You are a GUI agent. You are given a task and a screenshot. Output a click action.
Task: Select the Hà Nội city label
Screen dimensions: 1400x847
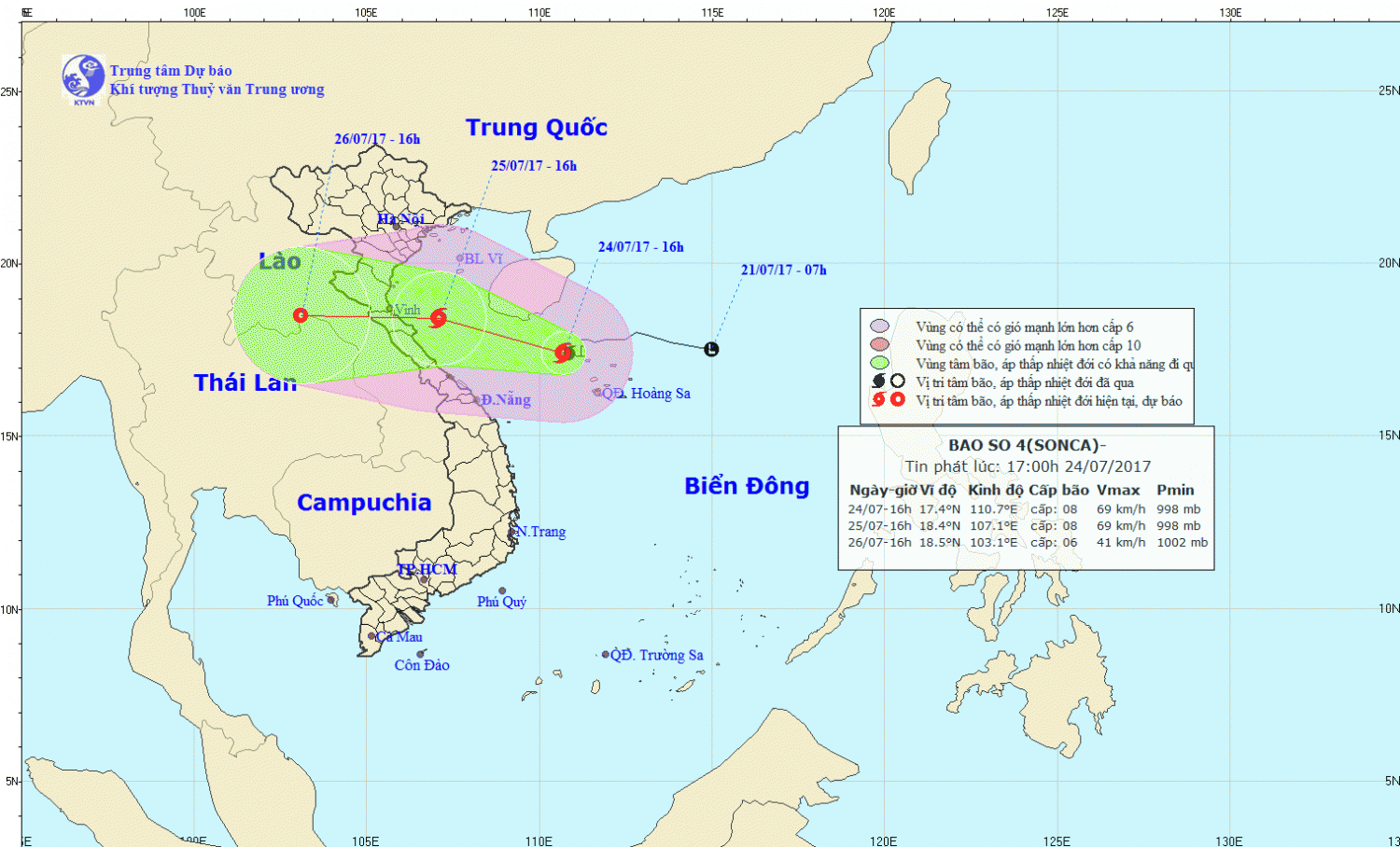[400, 219]
